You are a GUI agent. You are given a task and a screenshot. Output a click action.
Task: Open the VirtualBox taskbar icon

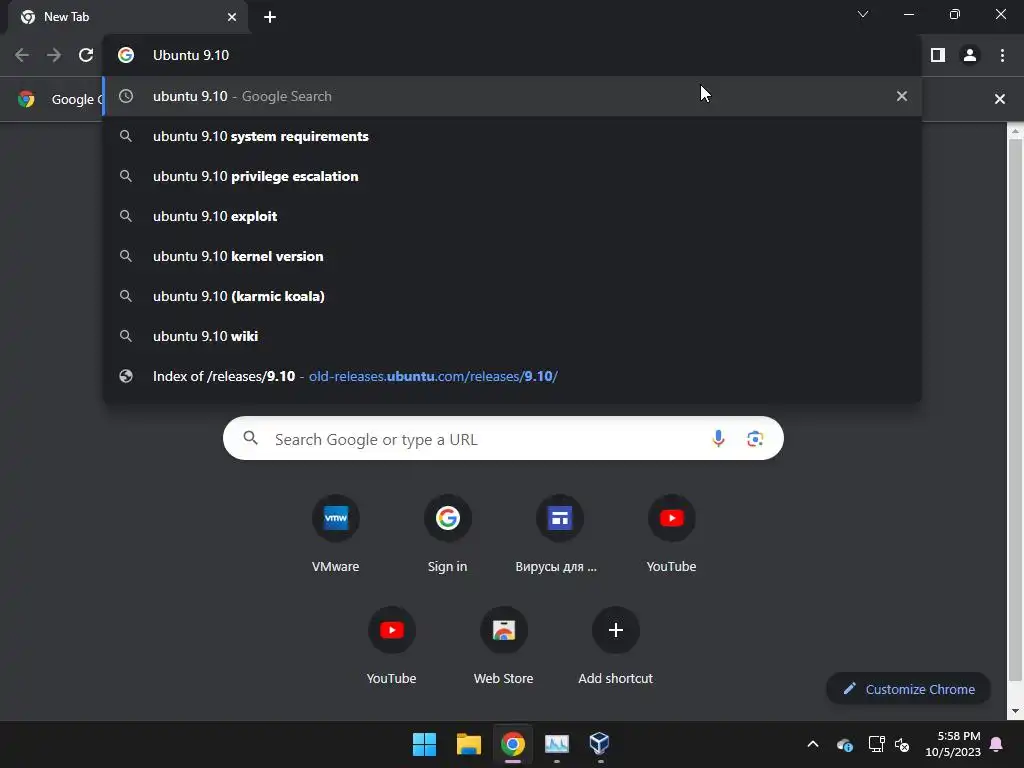point(600,744)
